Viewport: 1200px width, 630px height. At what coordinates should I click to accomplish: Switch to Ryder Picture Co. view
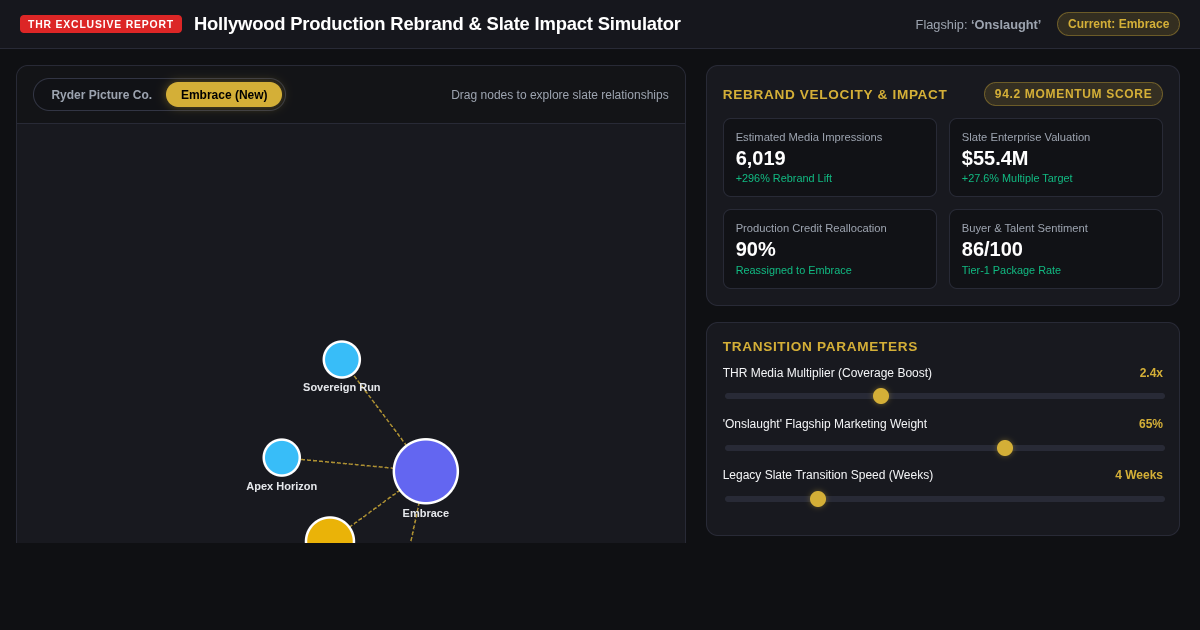(x=102, y=95)
